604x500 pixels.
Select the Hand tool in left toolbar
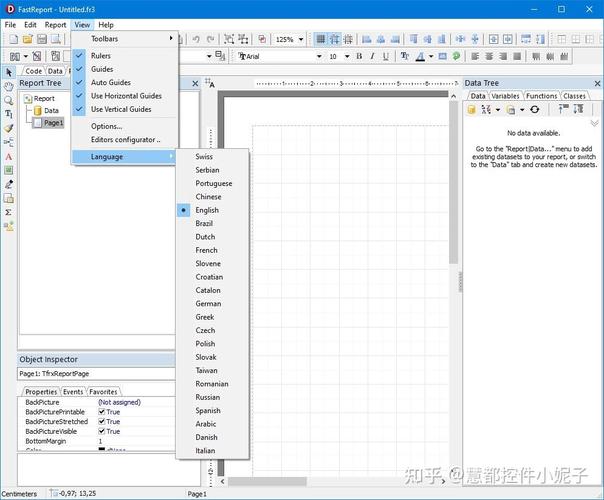click(9, 86)
